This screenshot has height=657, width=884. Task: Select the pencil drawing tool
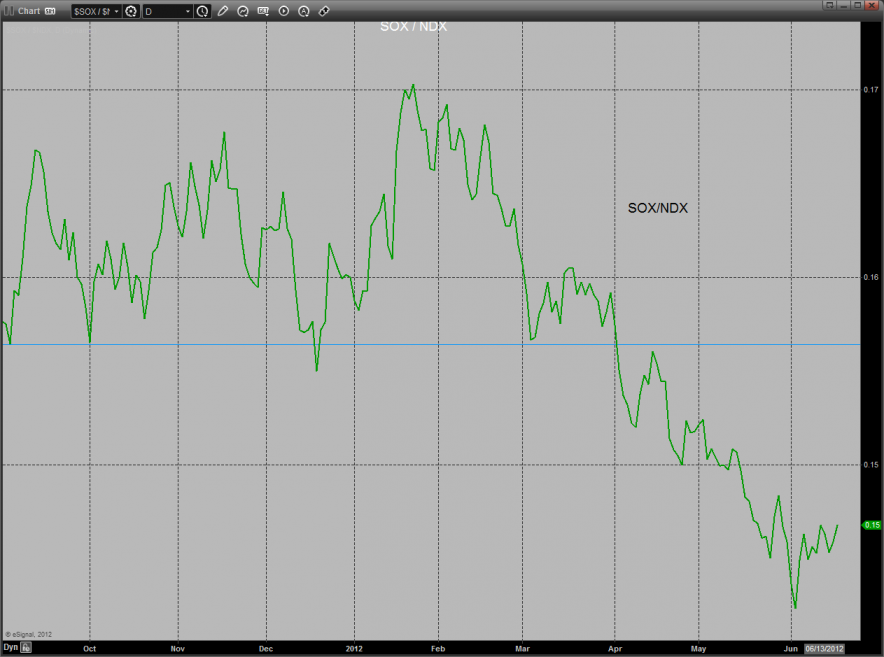[223, 11]
